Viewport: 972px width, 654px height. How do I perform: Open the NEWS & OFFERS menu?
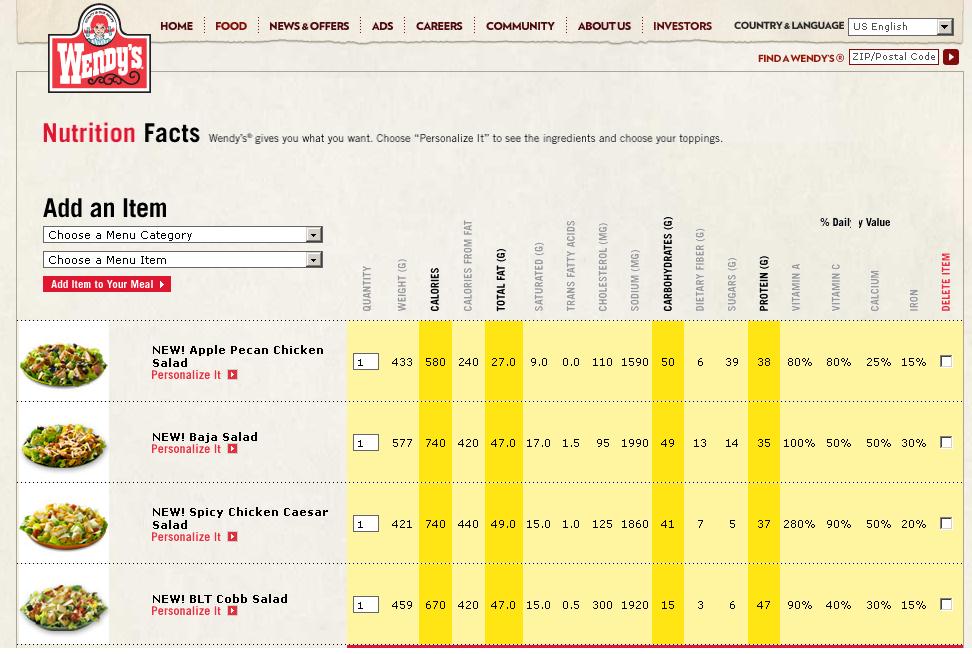(x=309, y=26)
